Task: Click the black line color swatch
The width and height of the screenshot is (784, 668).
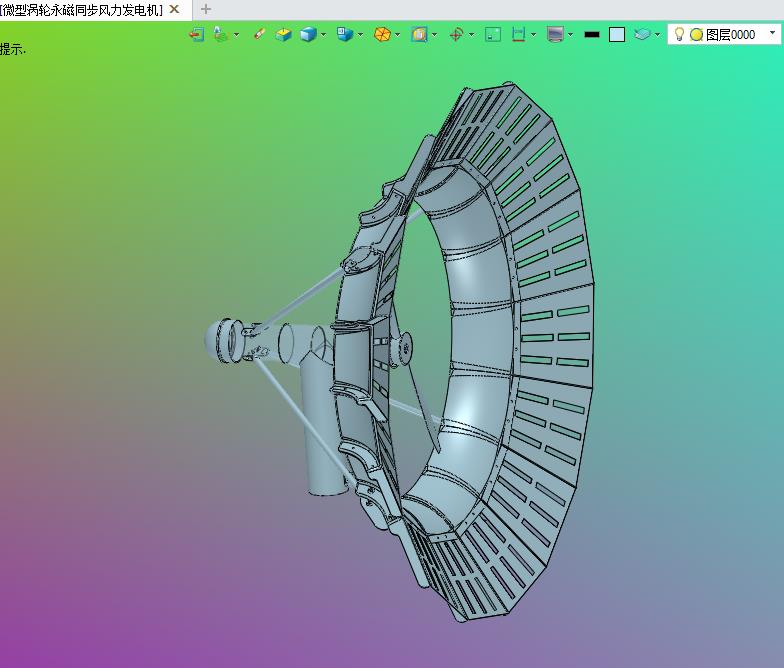Action: coord(592,34)
